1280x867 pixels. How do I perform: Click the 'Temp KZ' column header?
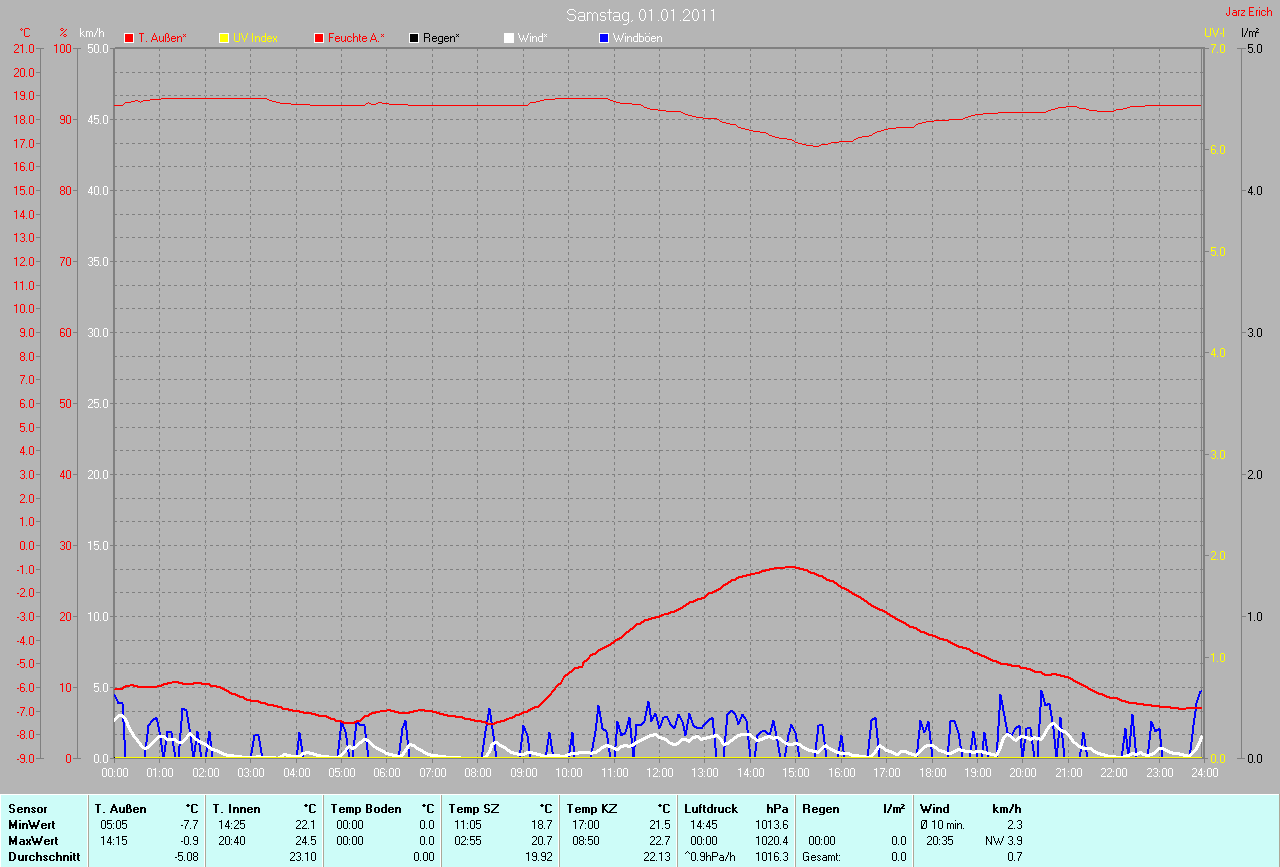592,809
